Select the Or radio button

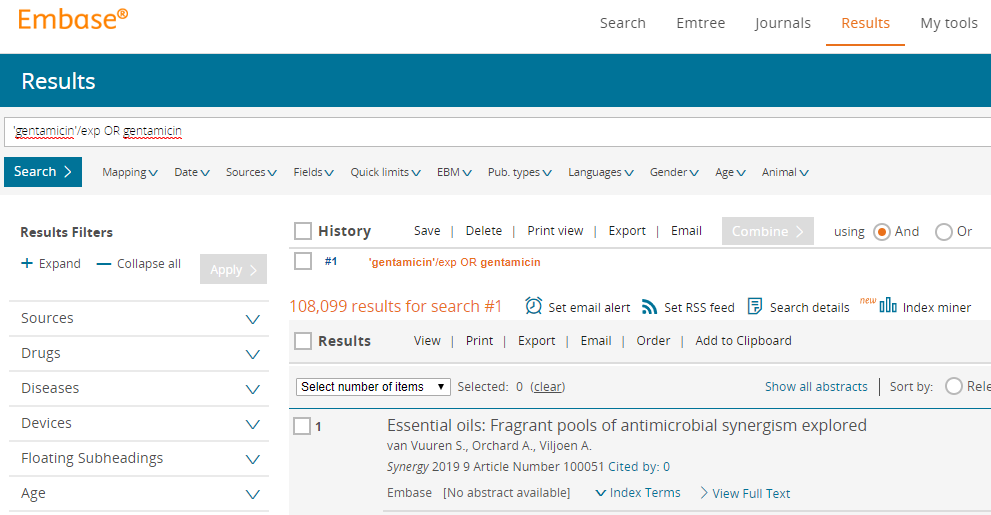pos(943,231)
